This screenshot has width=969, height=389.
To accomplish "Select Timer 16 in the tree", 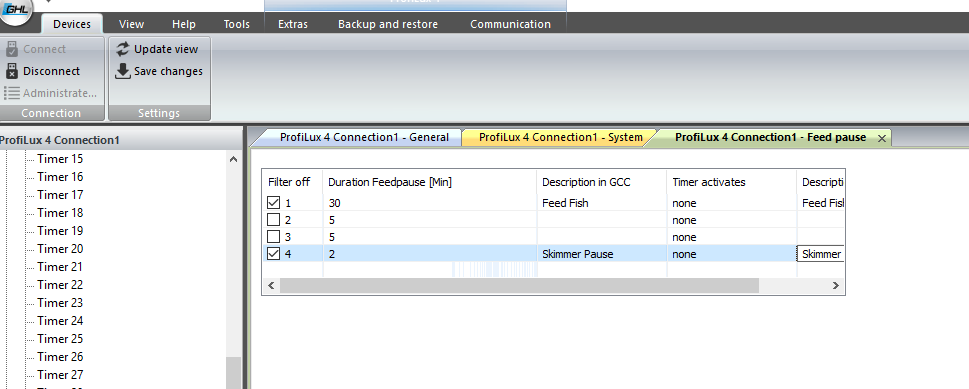I will pos(60,177).
